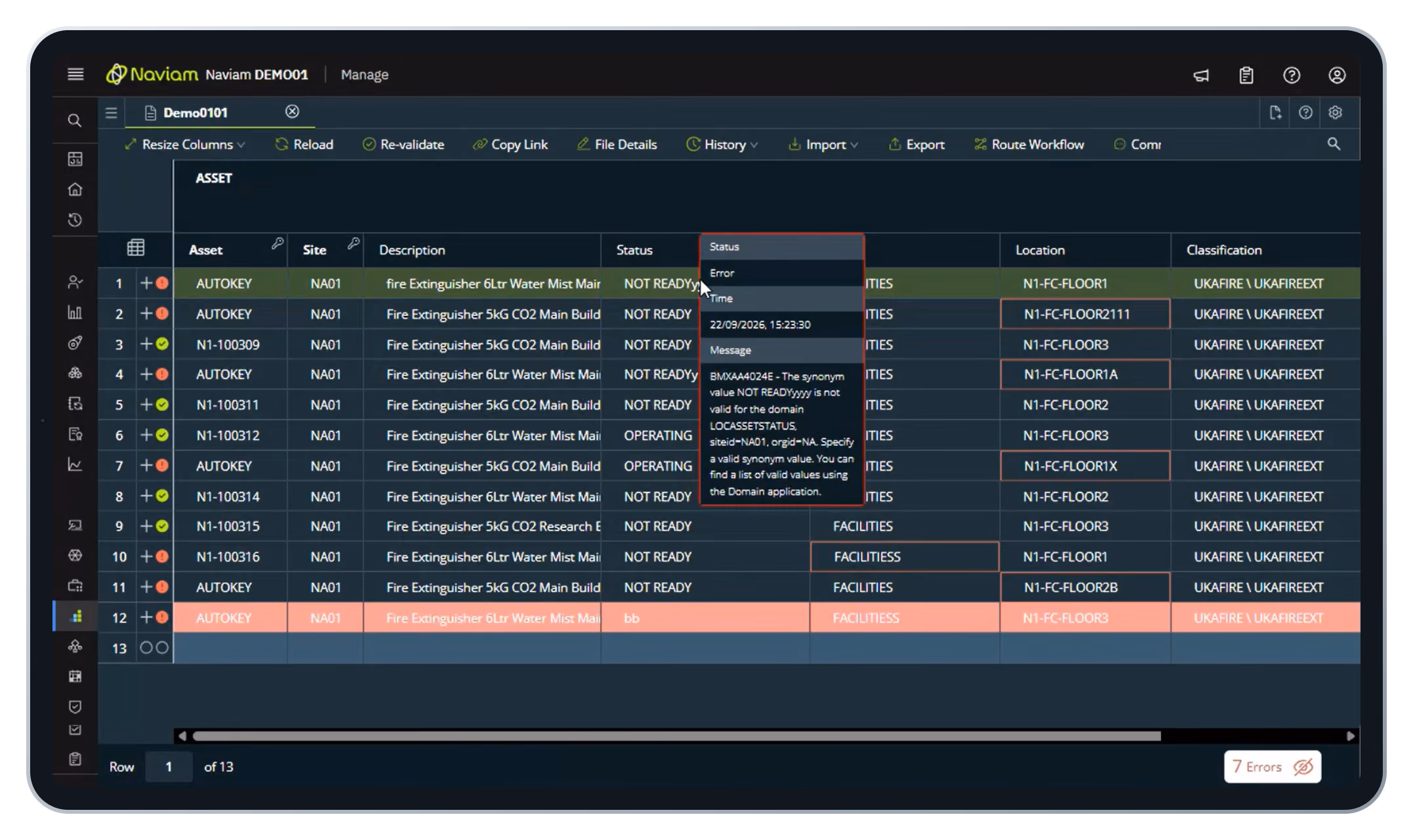Click the ASSET sheet tab label

pos(214,178)
